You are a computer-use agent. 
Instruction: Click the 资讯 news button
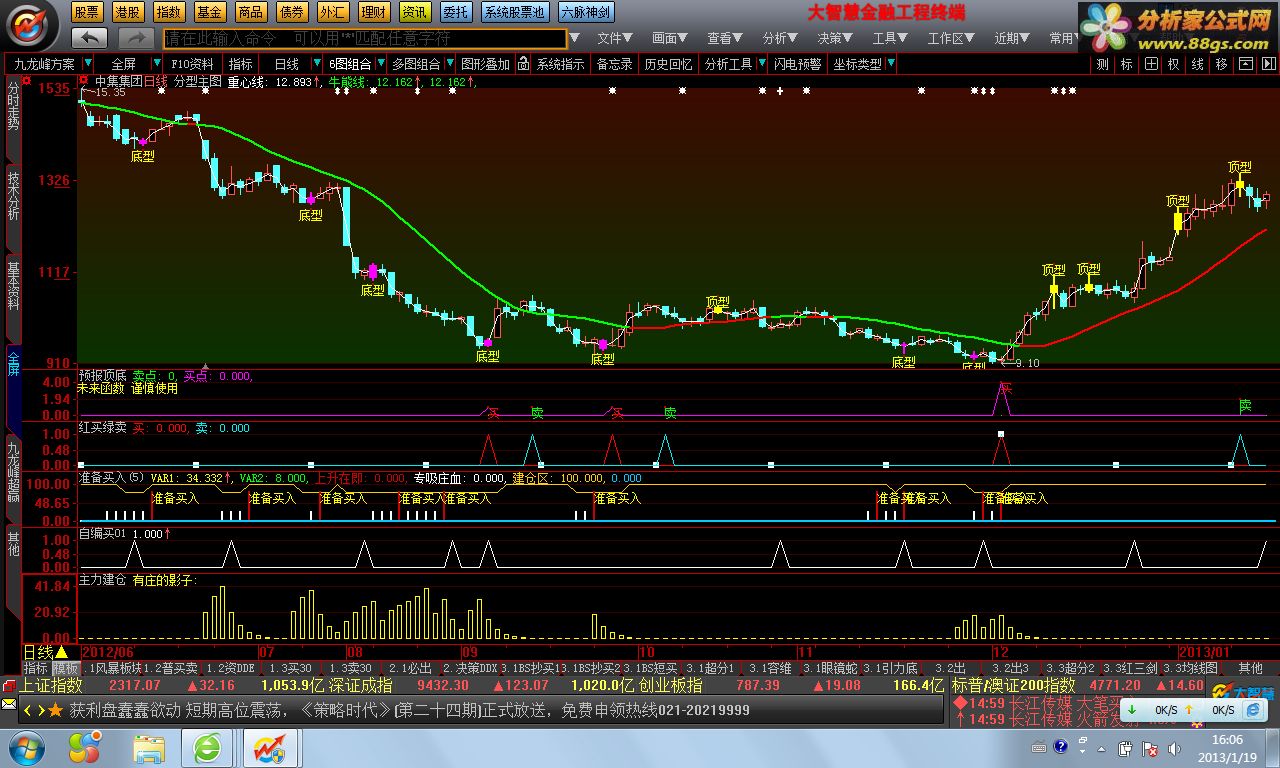pos(415,12)
